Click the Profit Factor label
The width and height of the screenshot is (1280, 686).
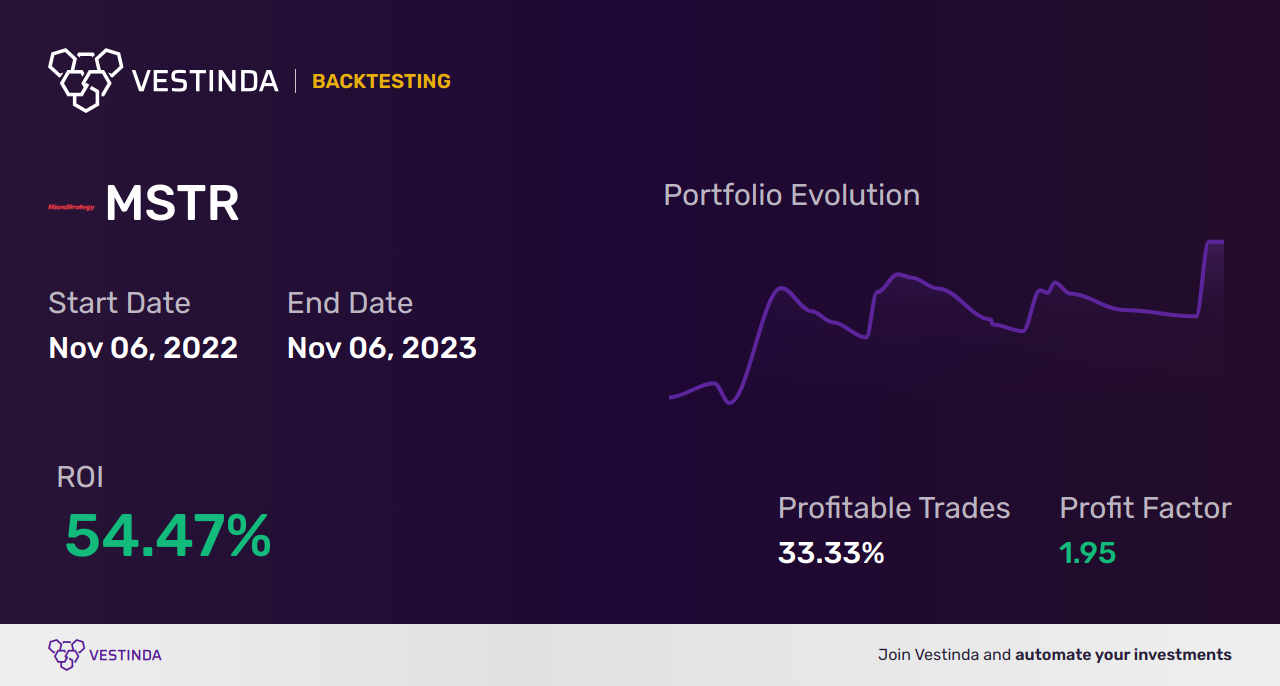tap(1145, 508)
